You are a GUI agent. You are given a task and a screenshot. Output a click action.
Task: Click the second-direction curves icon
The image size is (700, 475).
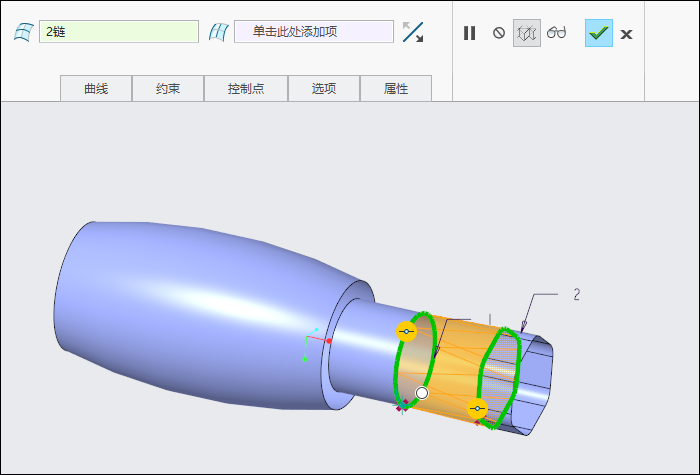pos(219,32)
